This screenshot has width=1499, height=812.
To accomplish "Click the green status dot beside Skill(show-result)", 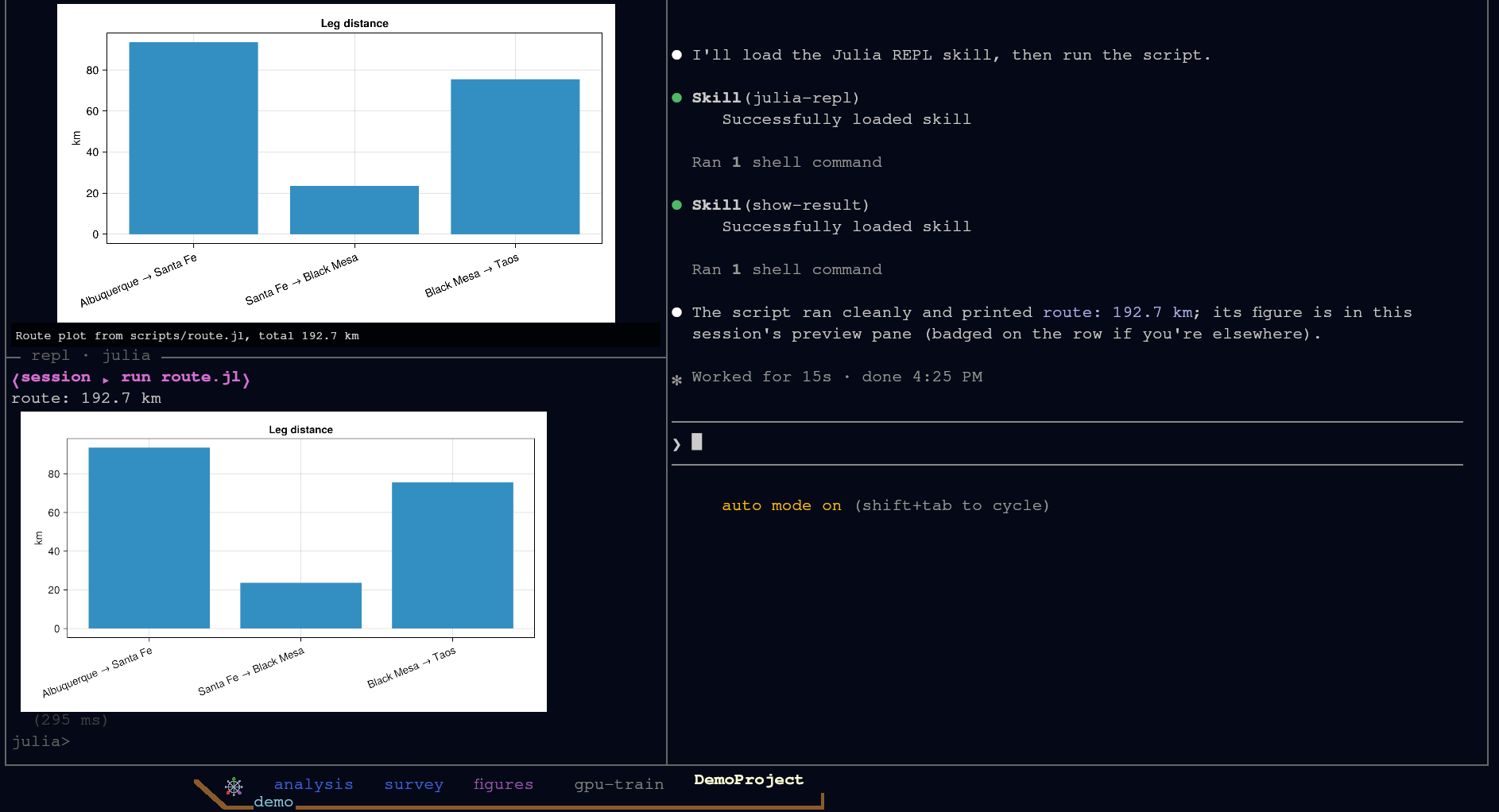I will coord(677,205).
